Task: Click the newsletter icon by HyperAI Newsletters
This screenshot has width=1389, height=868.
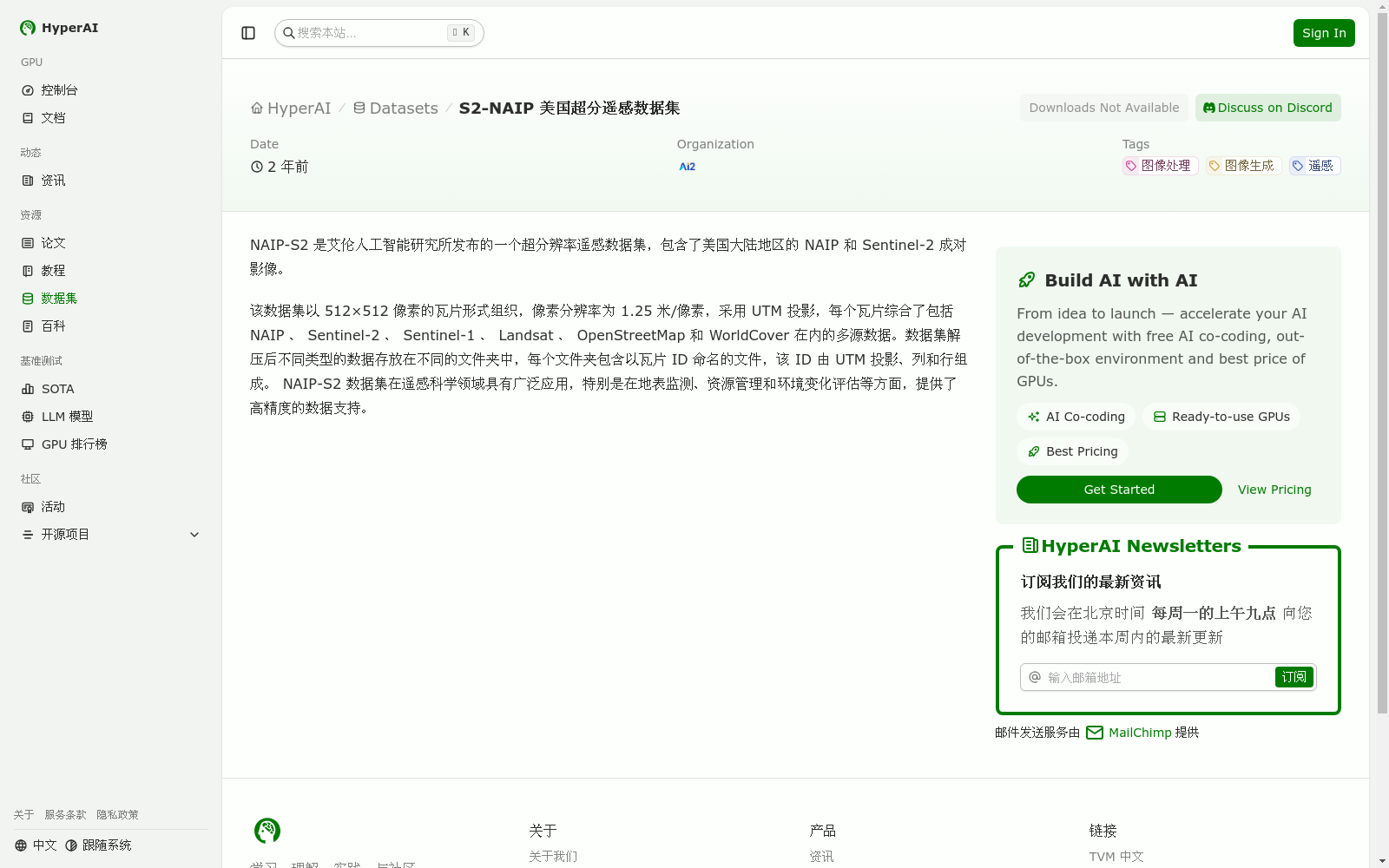Action: 1030,545
